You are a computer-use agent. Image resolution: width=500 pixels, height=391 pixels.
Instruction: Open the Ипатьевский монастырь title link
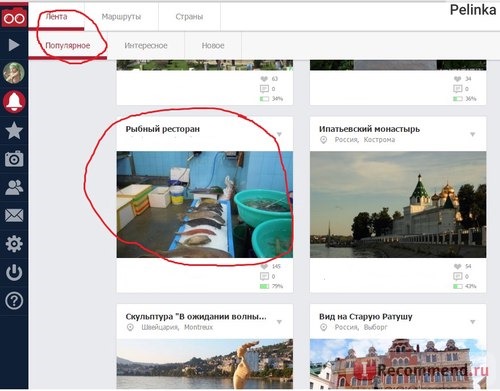pyautogui.click(x=369, y=129)
